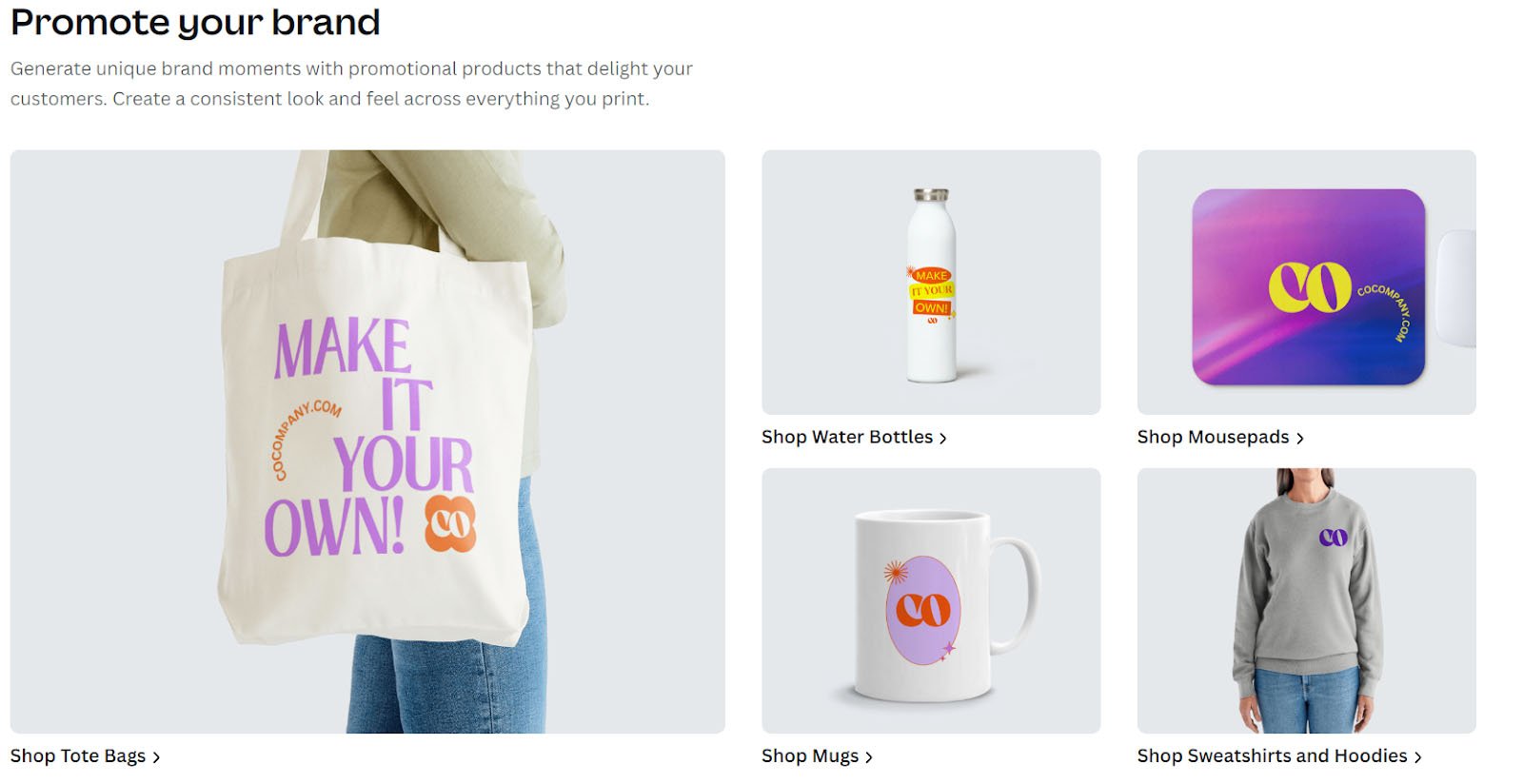
Task: Click the Shop Mugs link
Action: [x=817, y=756]
